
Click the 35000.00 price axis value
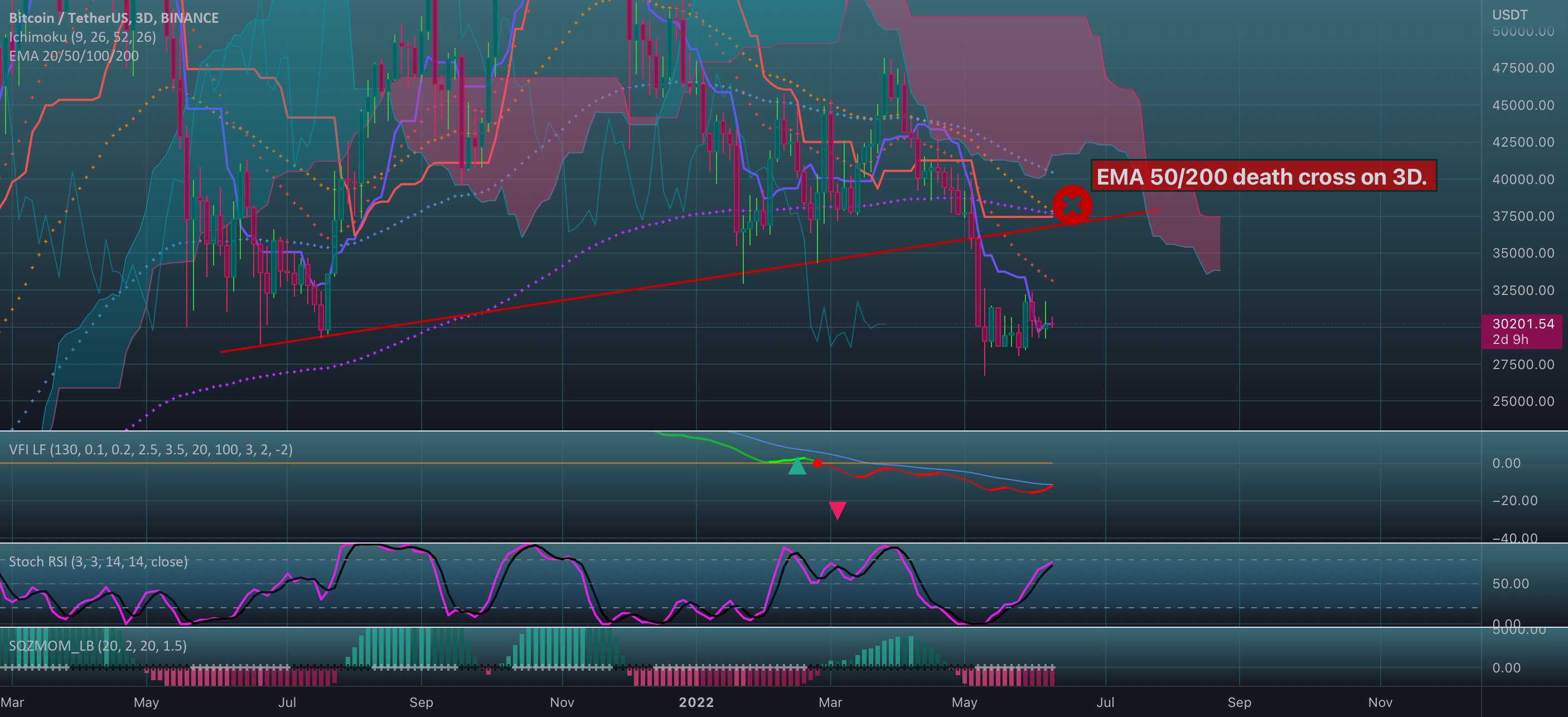click(1523, 253)
